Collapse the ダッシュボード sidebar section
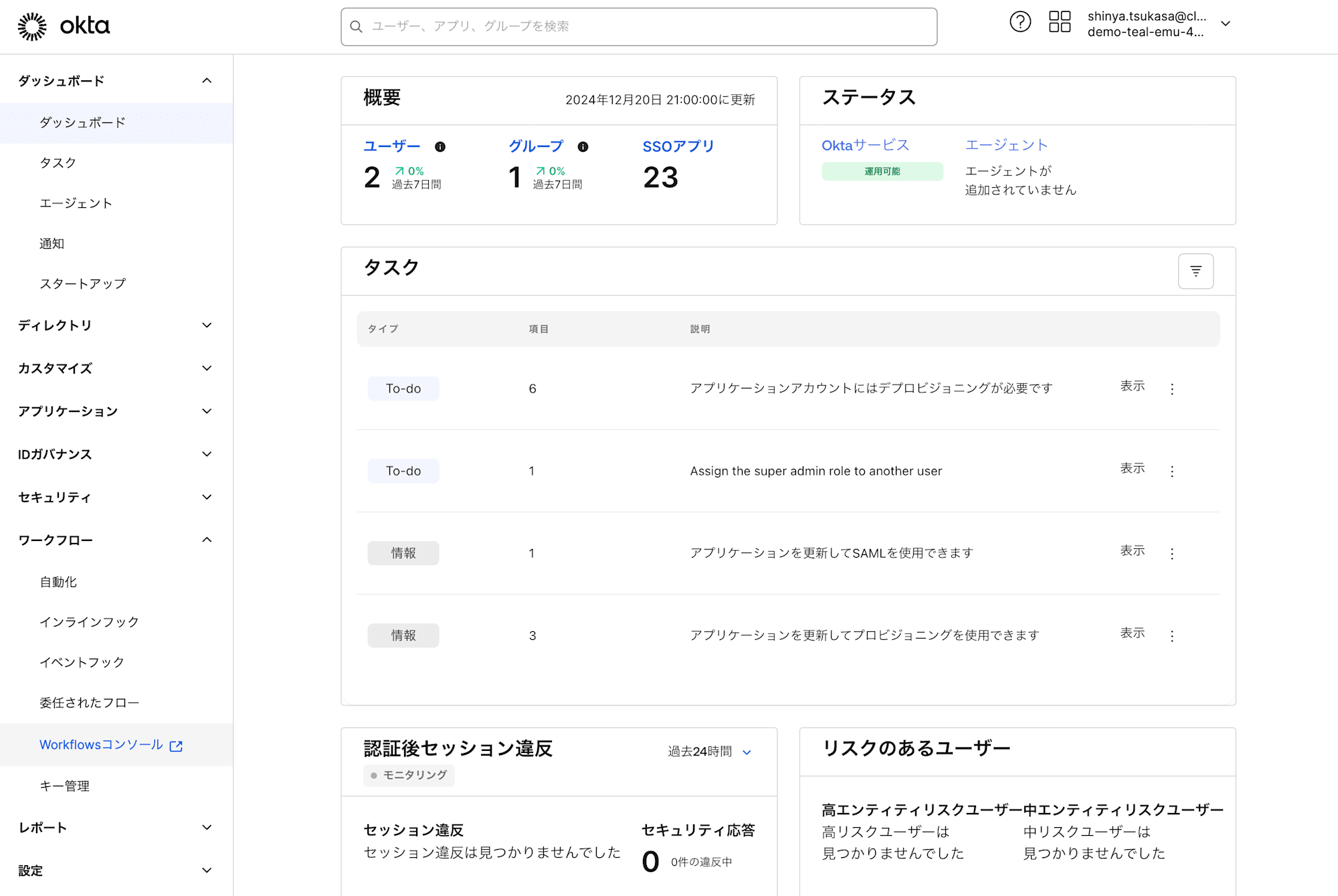Screen dimensions: 1338x896 pos(207,81)
